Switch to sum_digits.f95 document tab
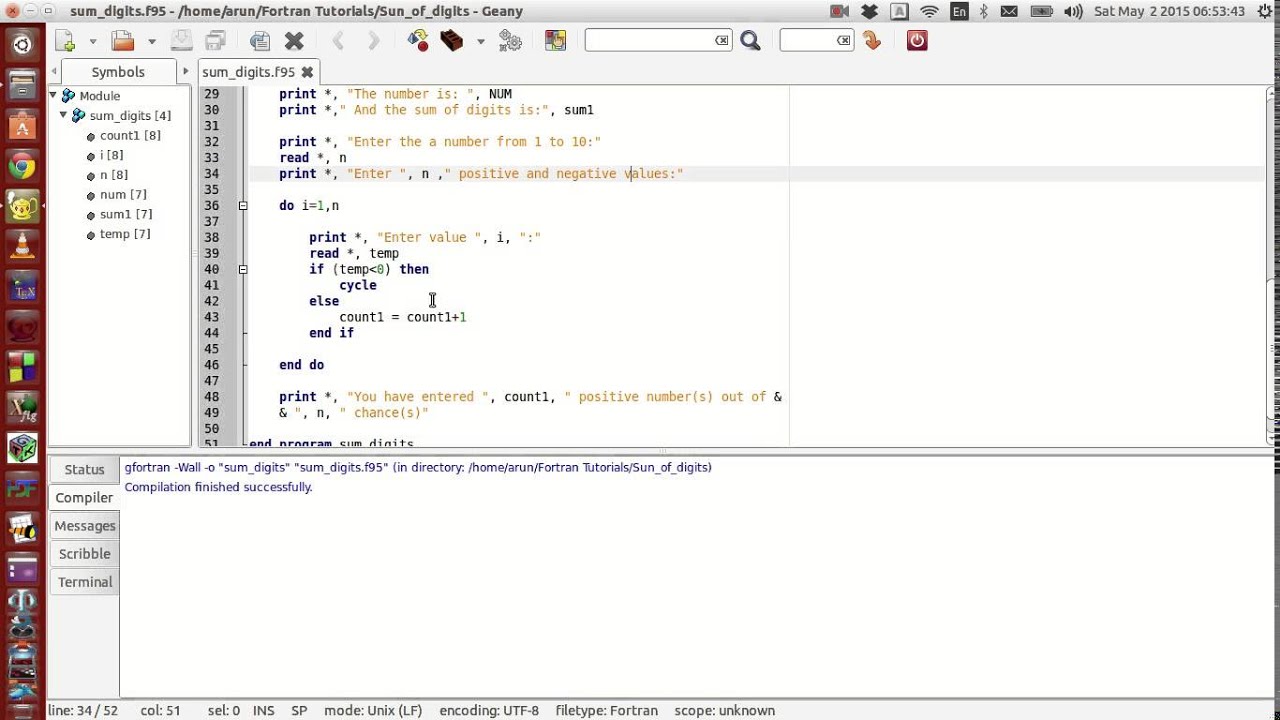The width and height of the screenshot is (1280, 720). point(248,72)
